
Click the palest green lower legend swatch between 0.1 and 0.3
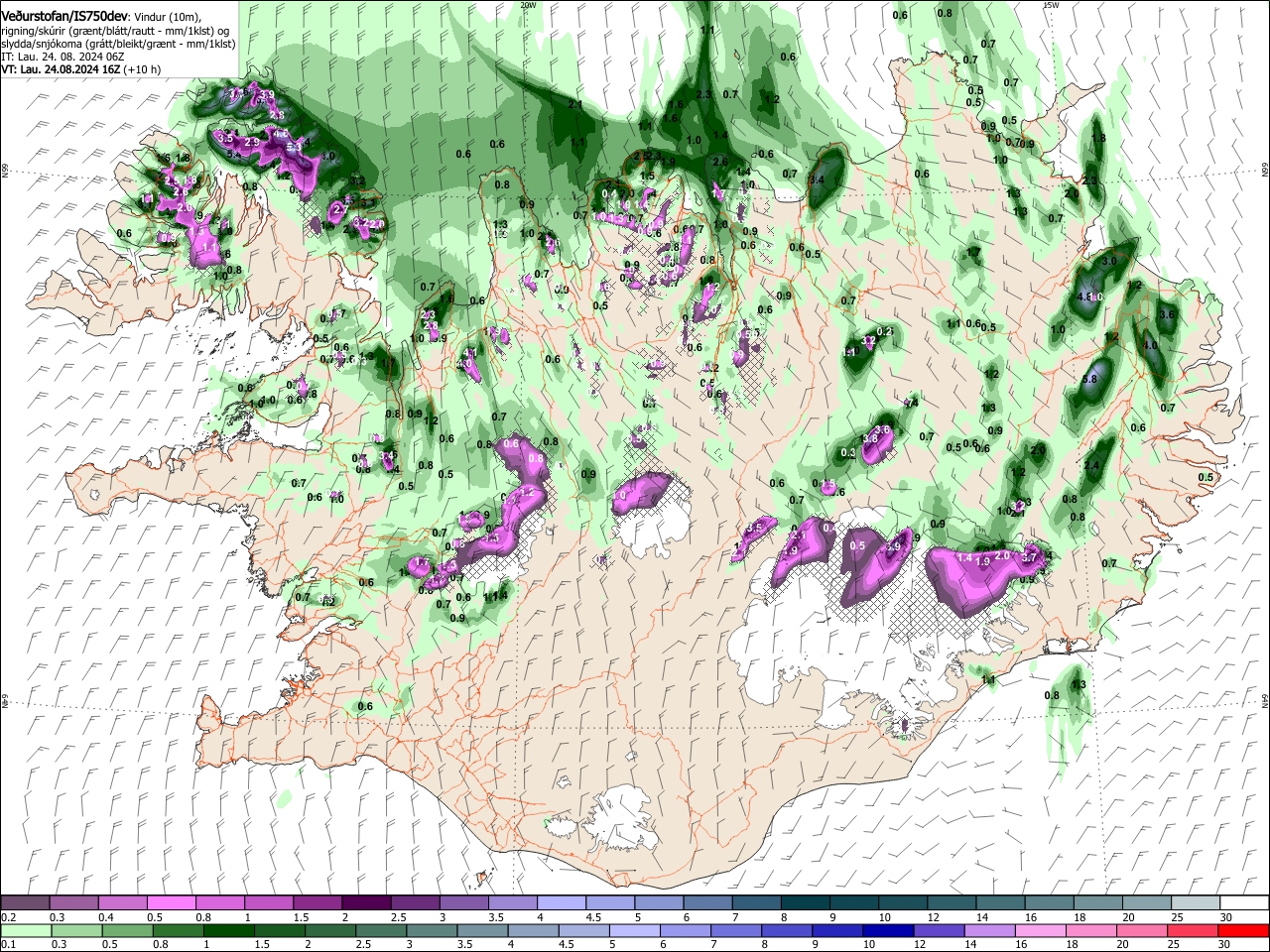click(26, 930)
